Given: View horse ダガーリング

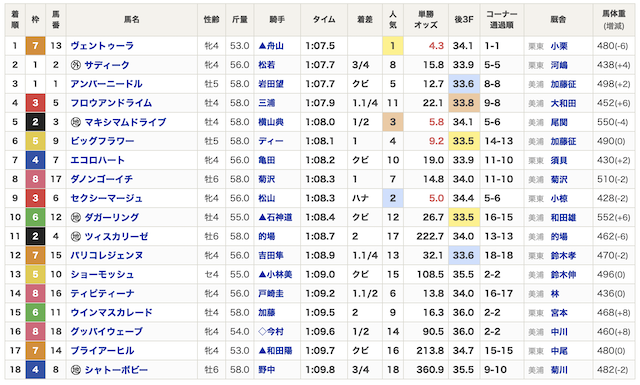Looking at the screenshot, I should 111,217.
